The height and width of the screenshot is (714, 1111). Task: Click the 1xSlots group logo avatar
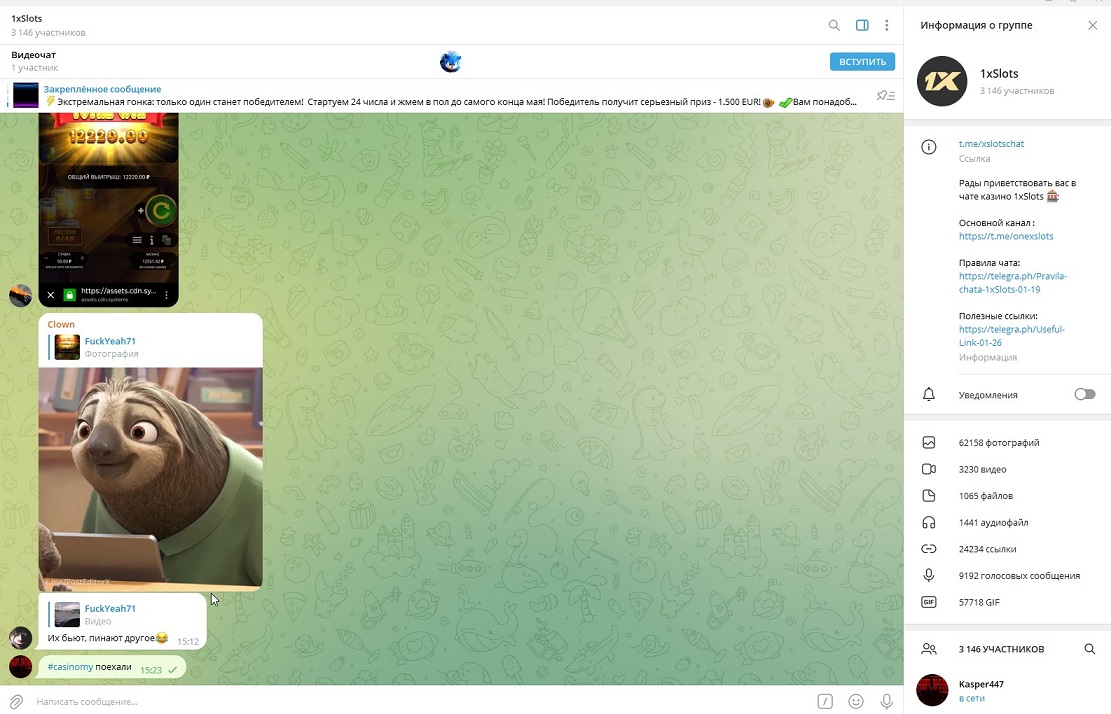coord(942,81)
